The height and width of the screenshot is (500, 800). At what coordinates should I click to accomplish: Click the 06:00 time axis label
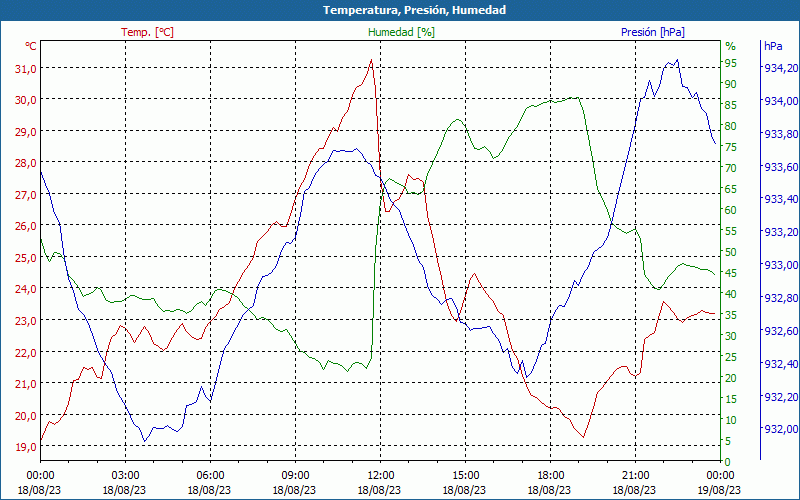pyautogui.click(x=210, y=474)
